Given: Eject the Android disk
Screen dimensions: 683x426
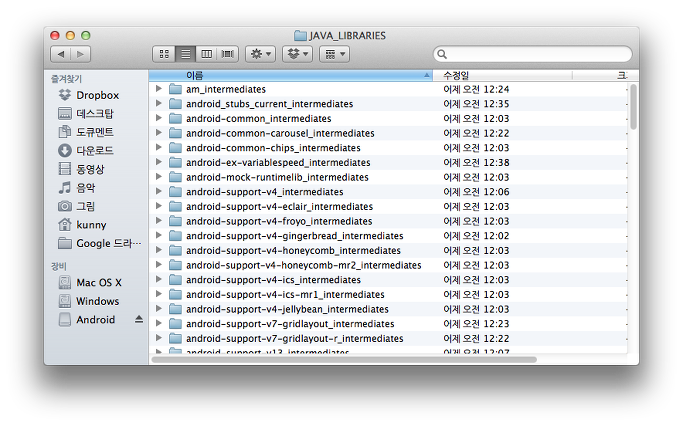Looking at the screenshot, I should 139,319.
